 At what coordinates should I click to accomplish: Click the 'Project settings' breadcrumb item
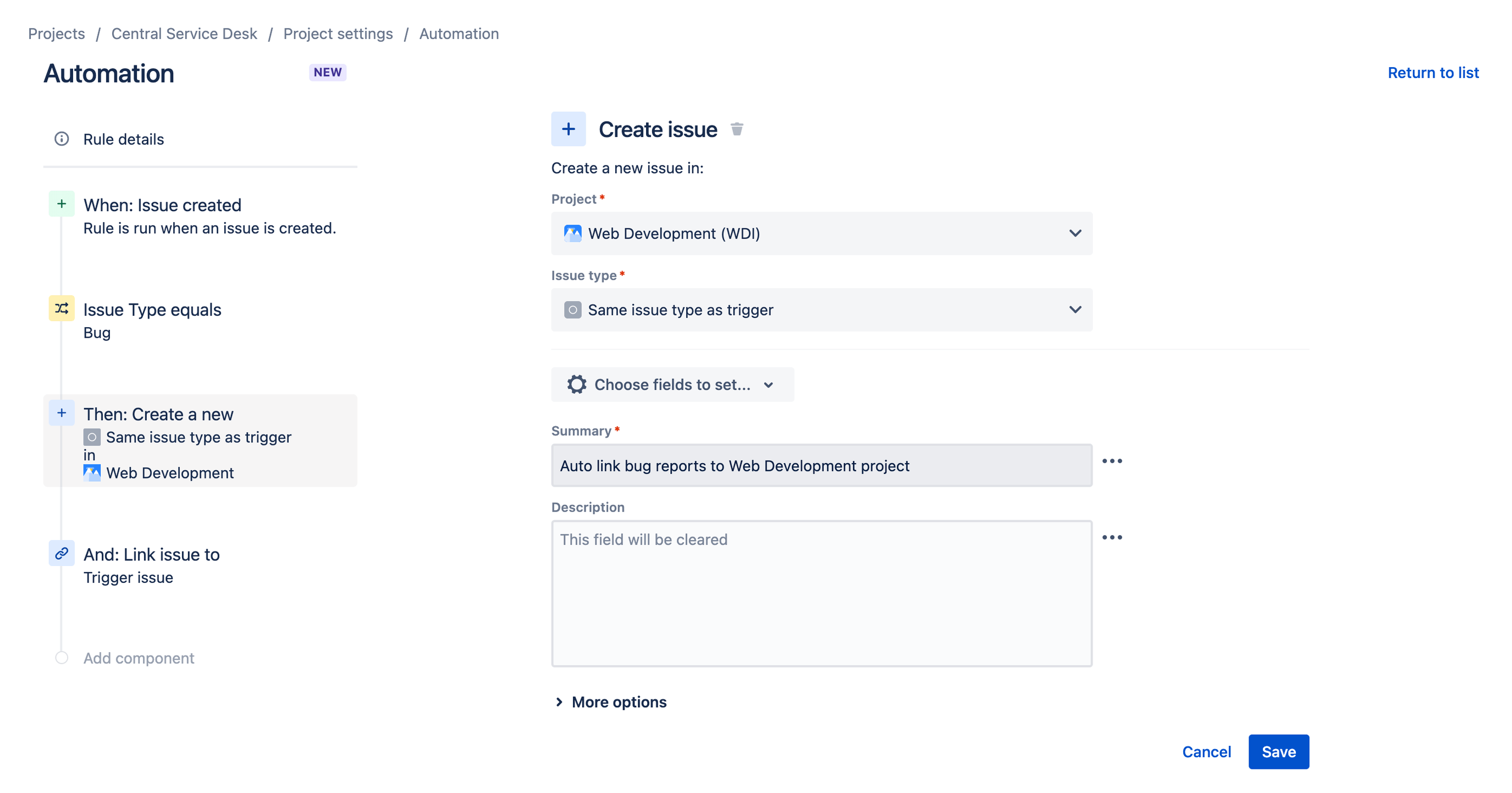click(338, 33)
